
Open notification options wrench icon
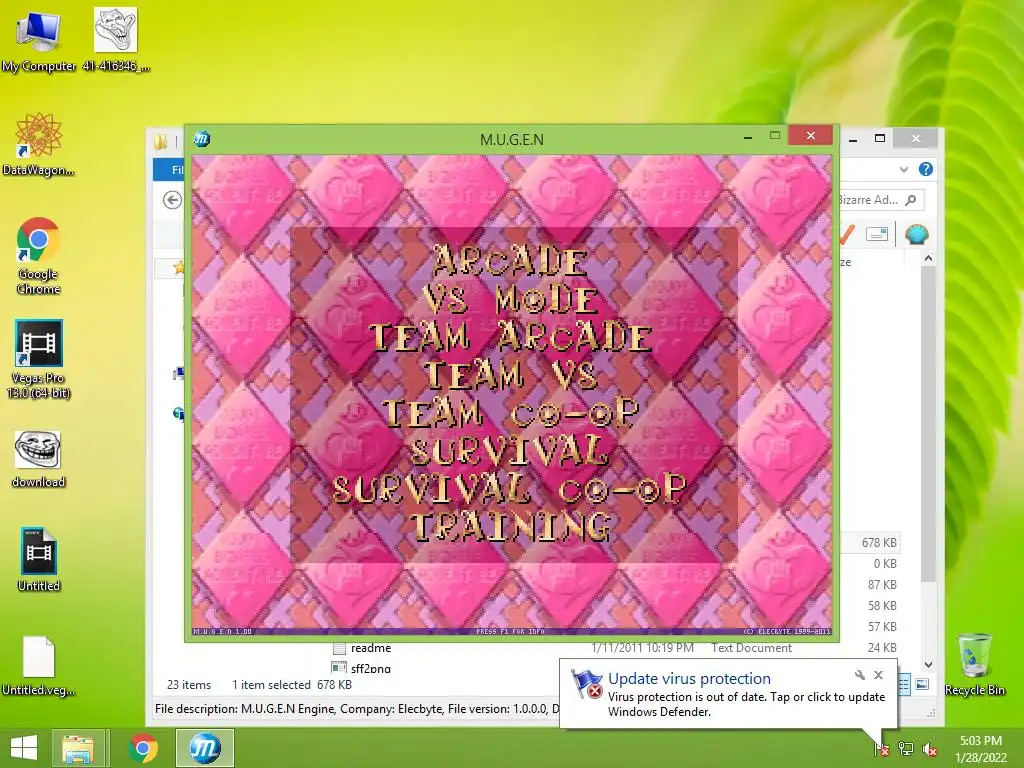(x=859, y=675)
